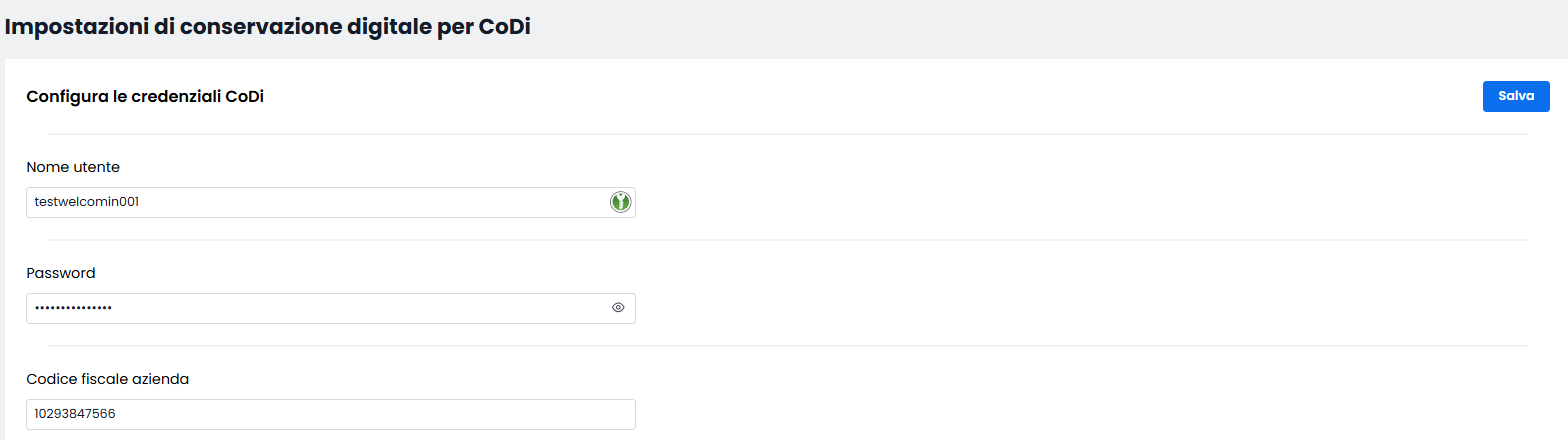Click empty space right of Password field
Viewport: 1568px width, 440px height.
coord(1080,308)
